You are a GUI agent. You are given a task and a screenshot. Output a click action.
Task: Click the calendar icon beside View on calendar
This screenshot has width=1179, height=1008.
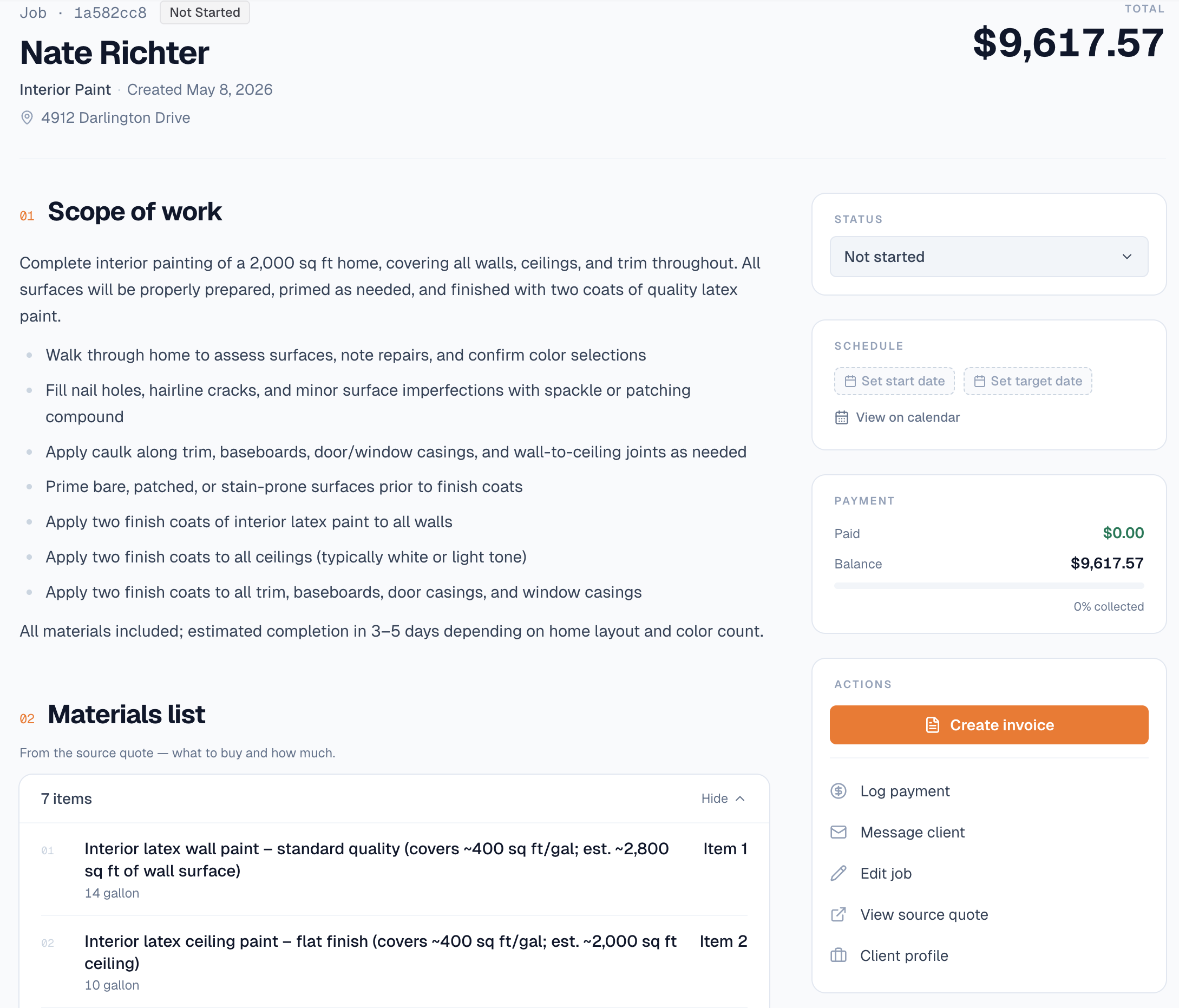842,417
